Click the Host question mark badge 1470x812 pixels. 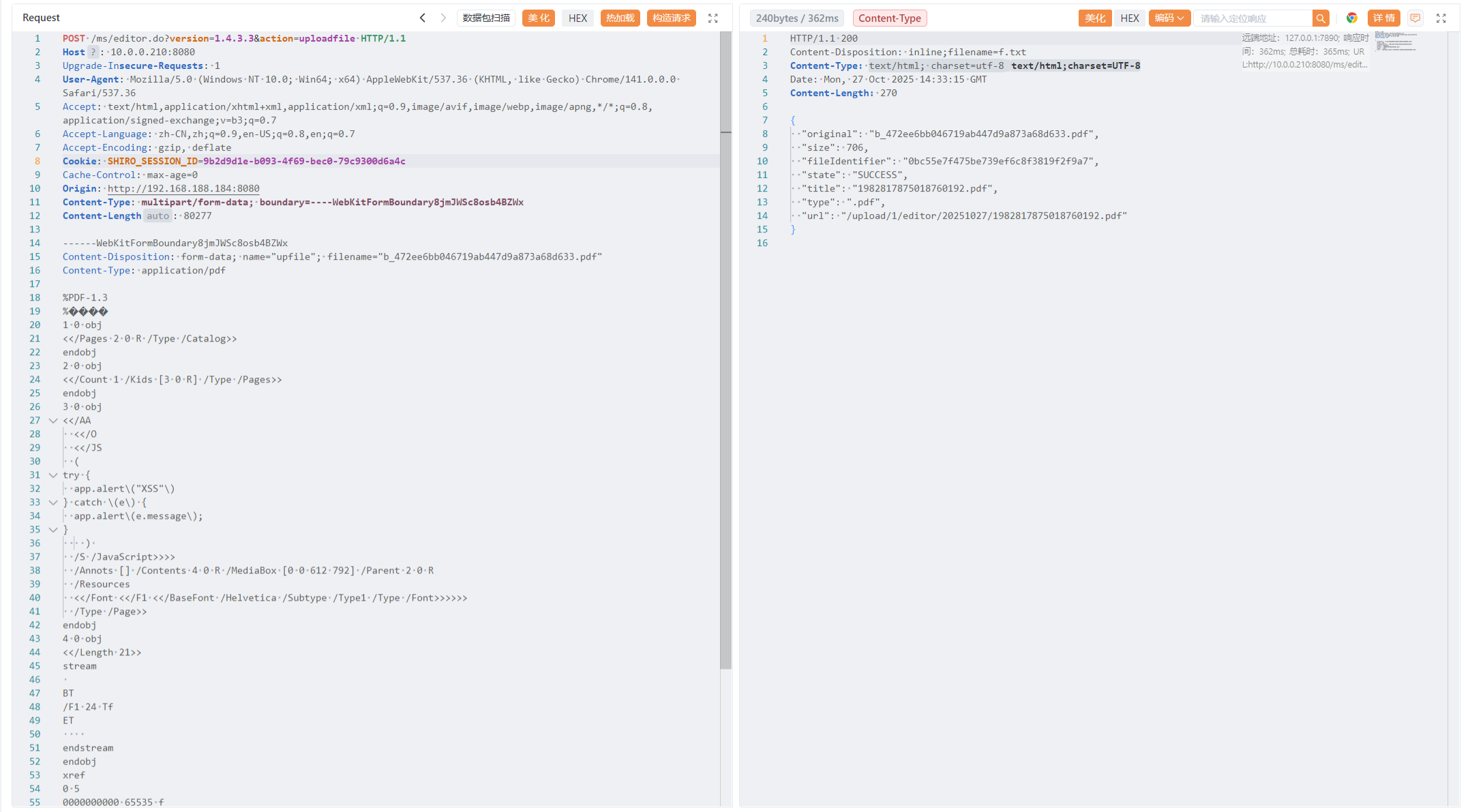coord(93,52)
